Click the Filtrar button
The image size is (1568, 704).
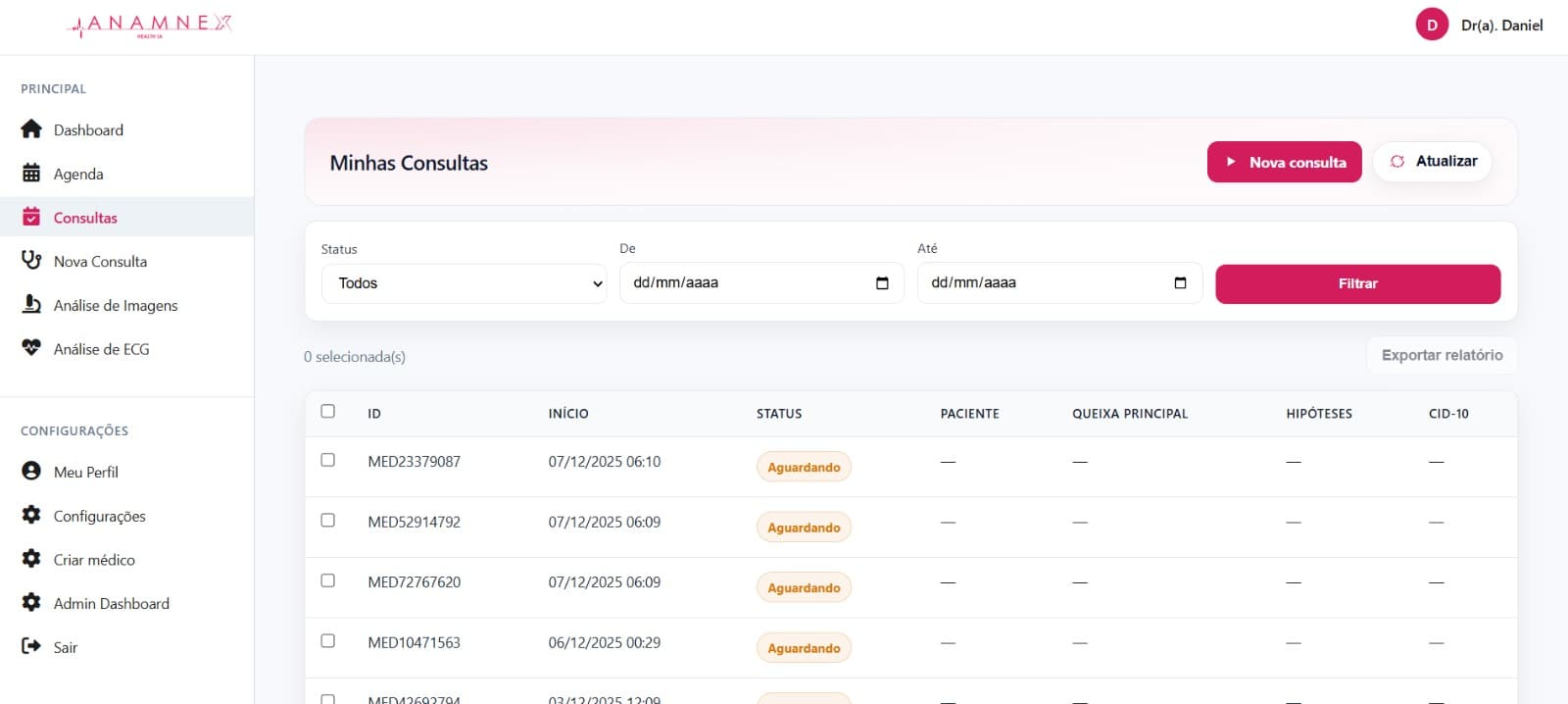[1358, 283]
